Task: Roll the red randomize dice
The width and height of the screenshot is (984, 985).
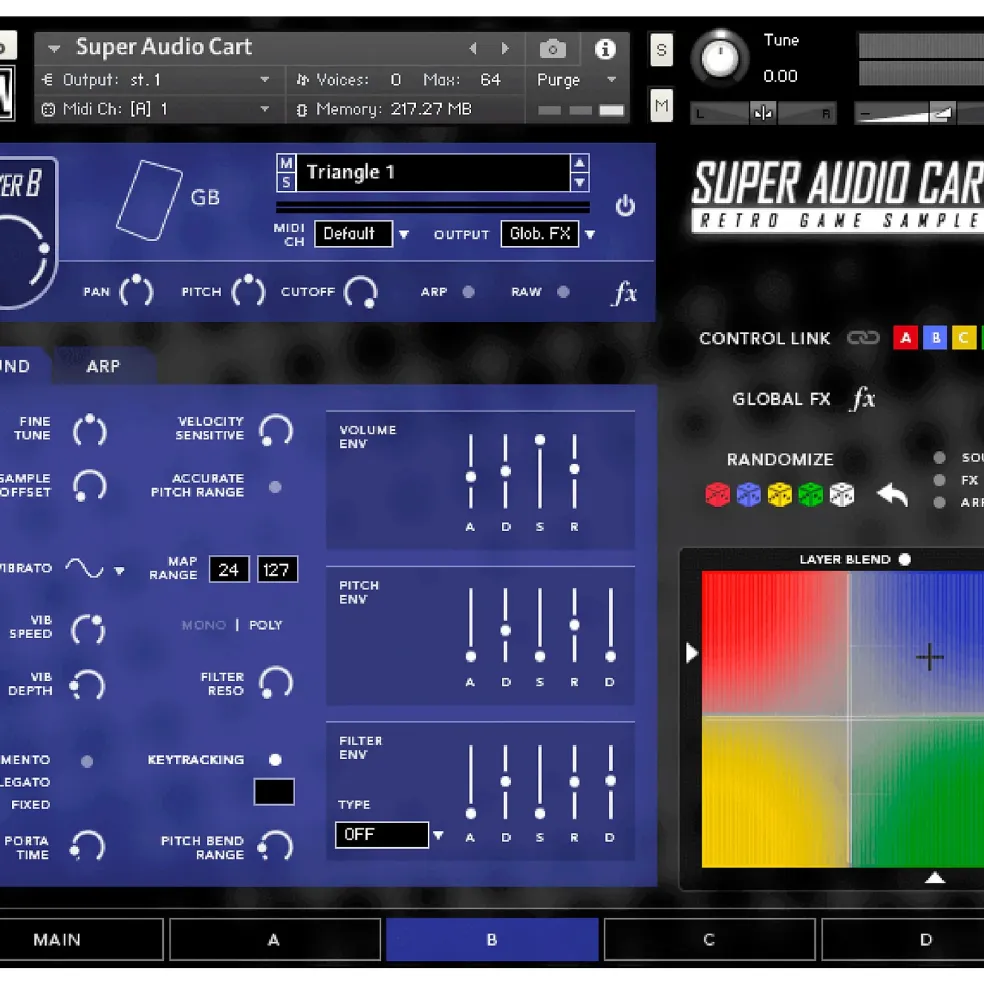Action: (717, 494)
